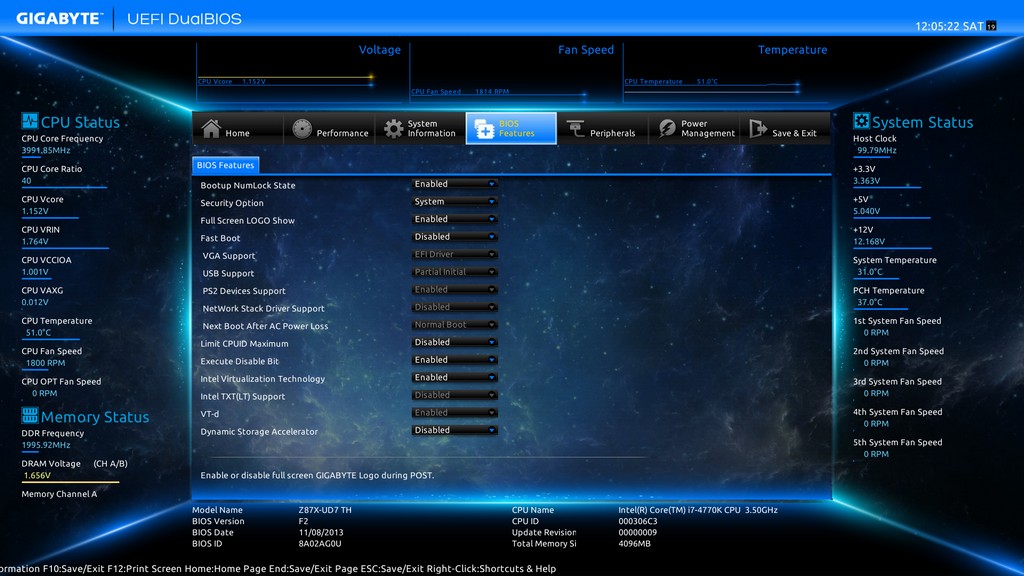The width and height of the screenshot is (1024, 576).
Task: Click the +12V value 12.168V
Action: coord(869,242)
